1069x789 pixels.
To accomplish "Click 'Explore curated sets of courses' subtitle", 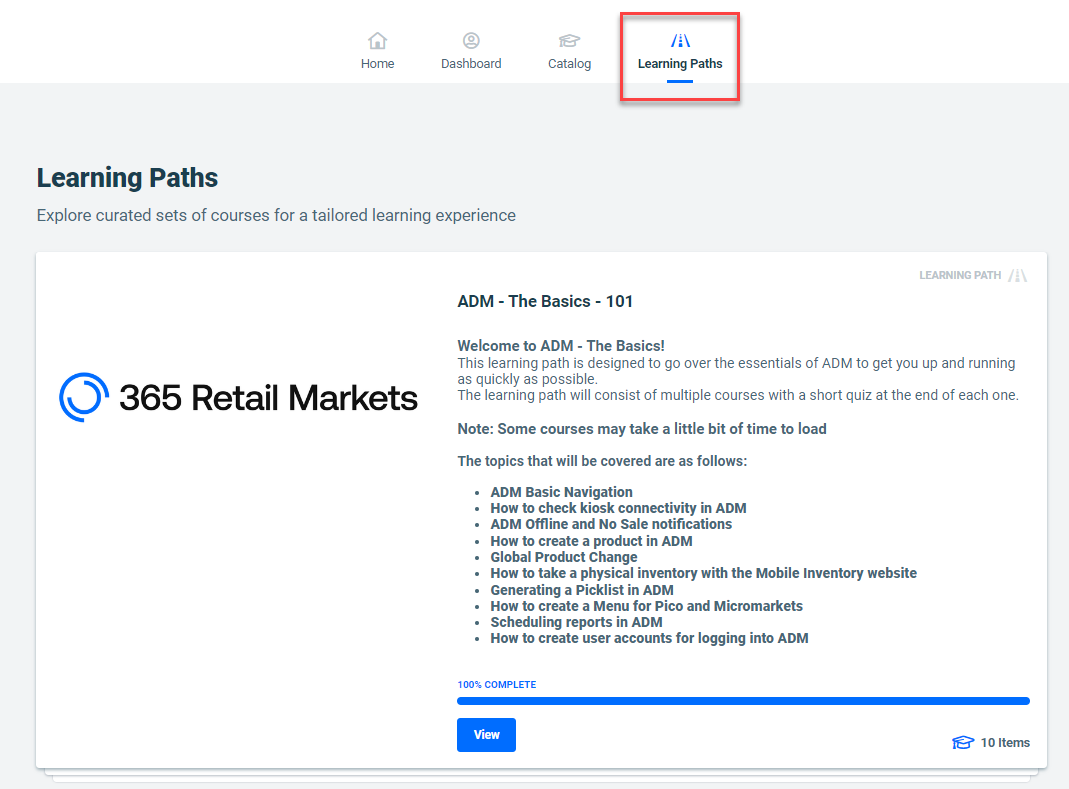I will pos(276,215).
